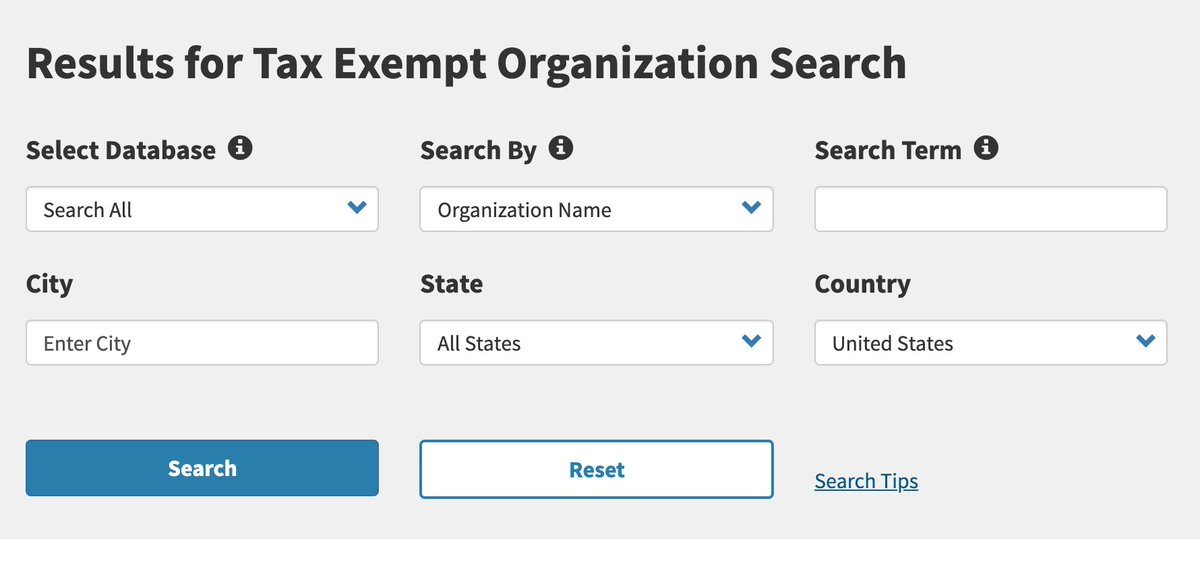Click the blue Search button
The width and height of the screenshot is (1200, 561).
[x=202, y=468]
